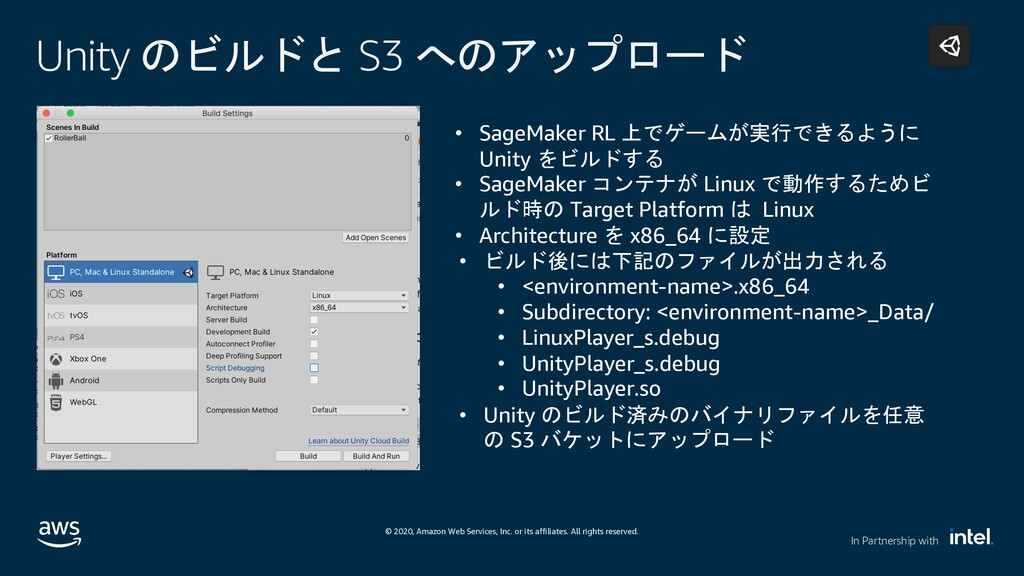Select PC, Mac & Linux Standalone monitor icon
The height and width of the screenshot is (576, 1024).
click(x=56, y=272)
